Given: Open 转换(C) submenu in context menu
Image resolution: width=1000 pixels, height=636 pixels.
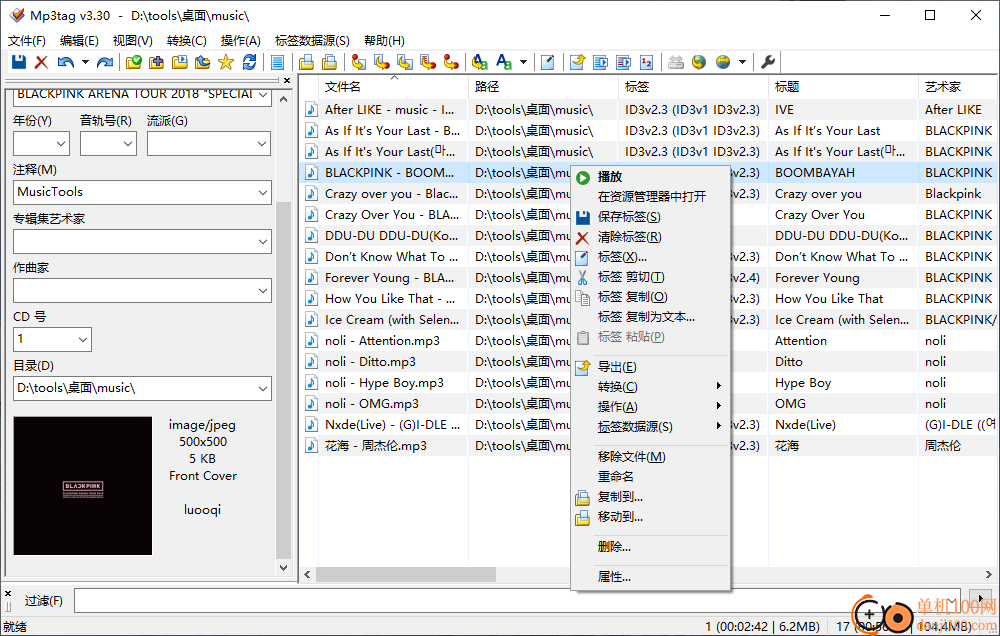Looking at the screenshot, I should coord(651,387).
